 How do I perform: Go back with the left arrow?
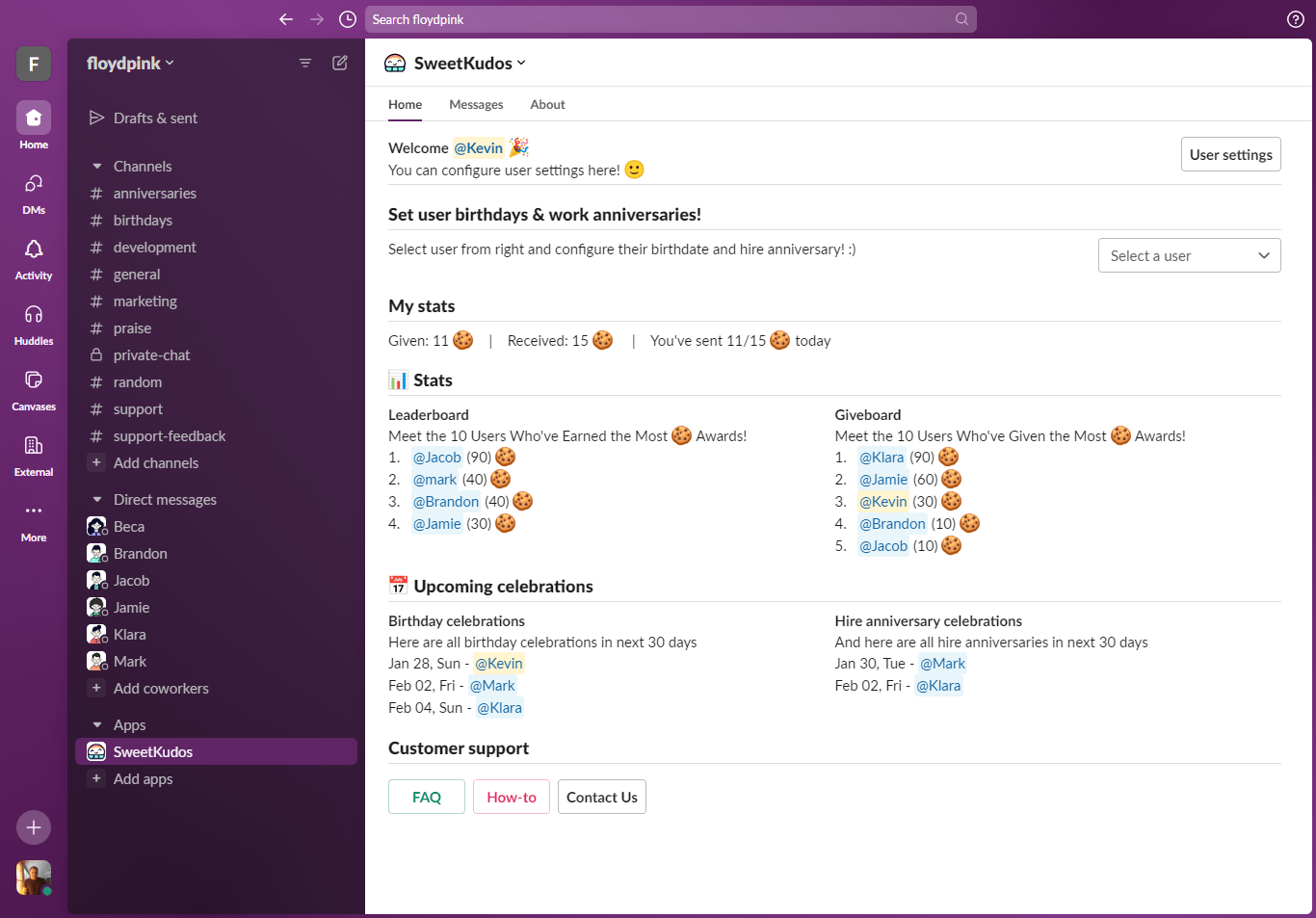(286, 19)
